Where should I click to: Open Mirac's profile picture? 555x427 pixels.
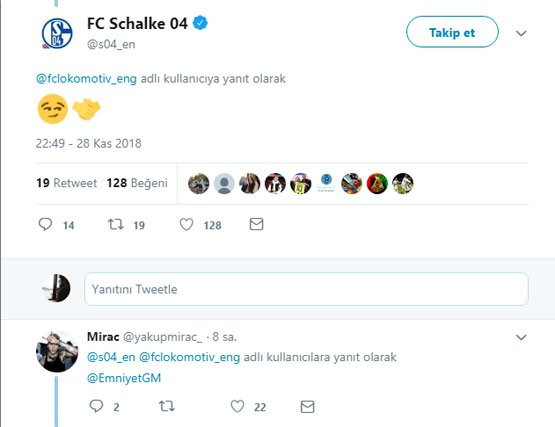[x=57, y=352]
